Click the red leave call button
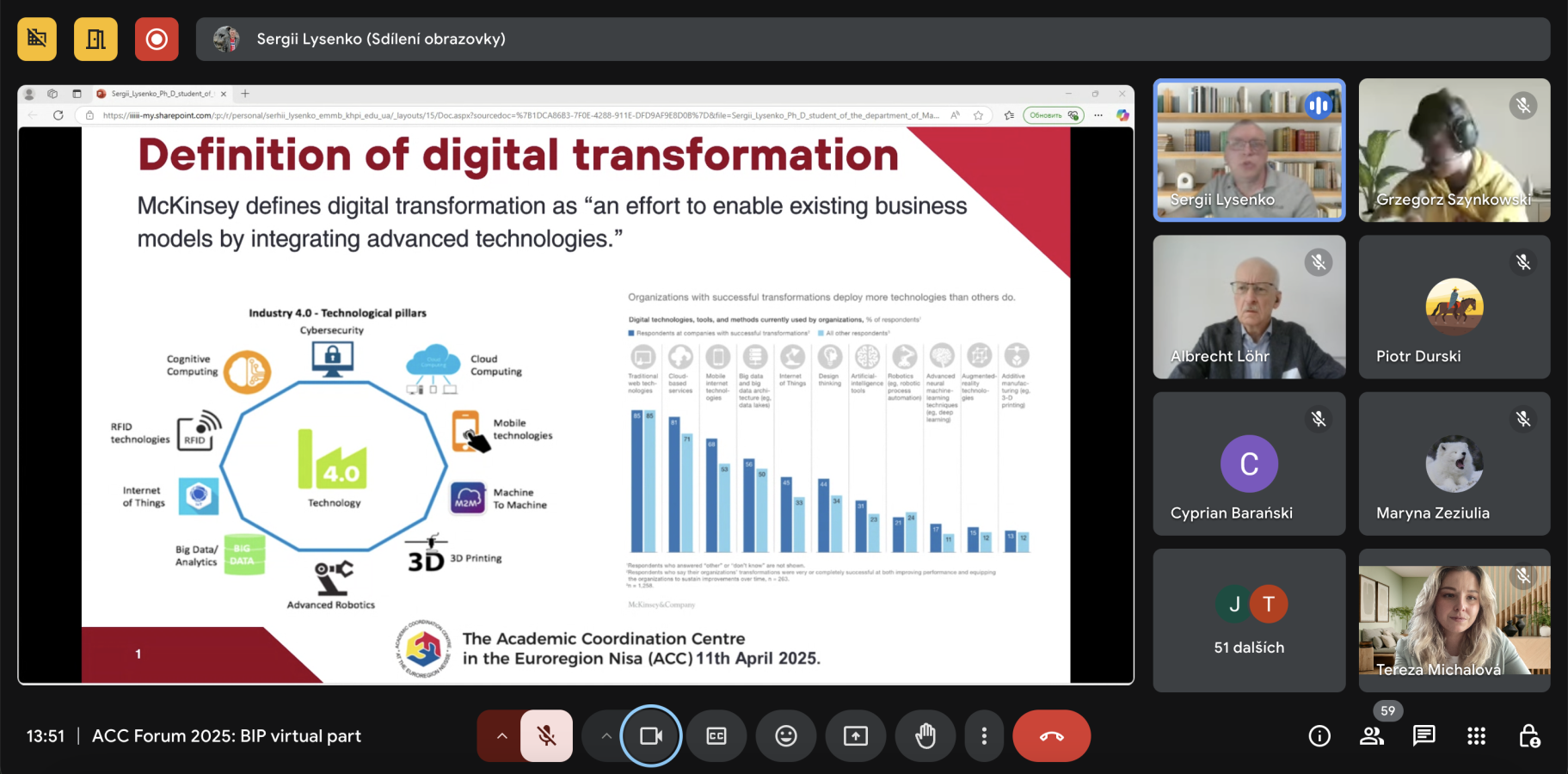 1051,736
